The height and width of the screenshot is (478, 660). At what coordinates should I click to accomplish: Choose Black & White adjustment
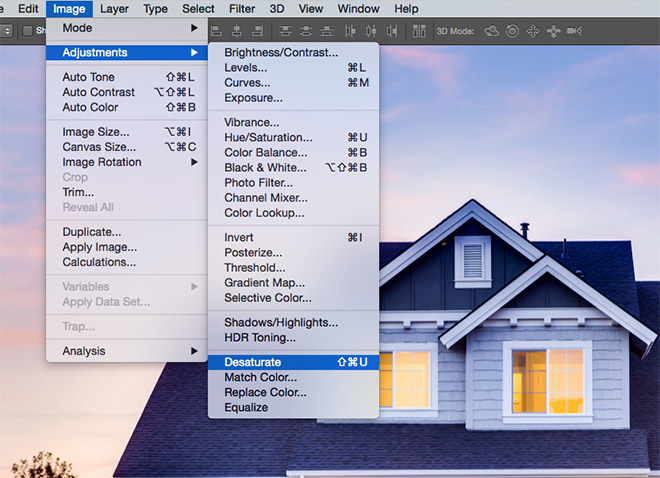click(293, 168)
